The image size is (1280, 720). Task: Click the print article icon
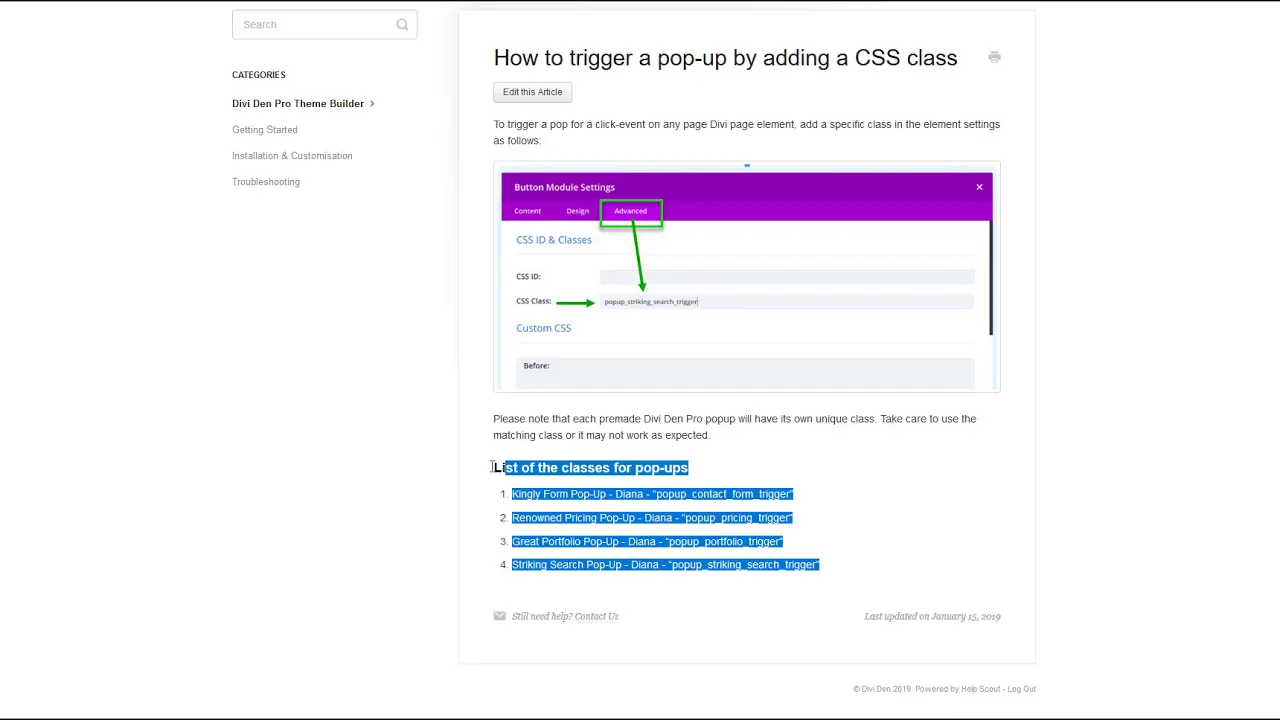994,57
